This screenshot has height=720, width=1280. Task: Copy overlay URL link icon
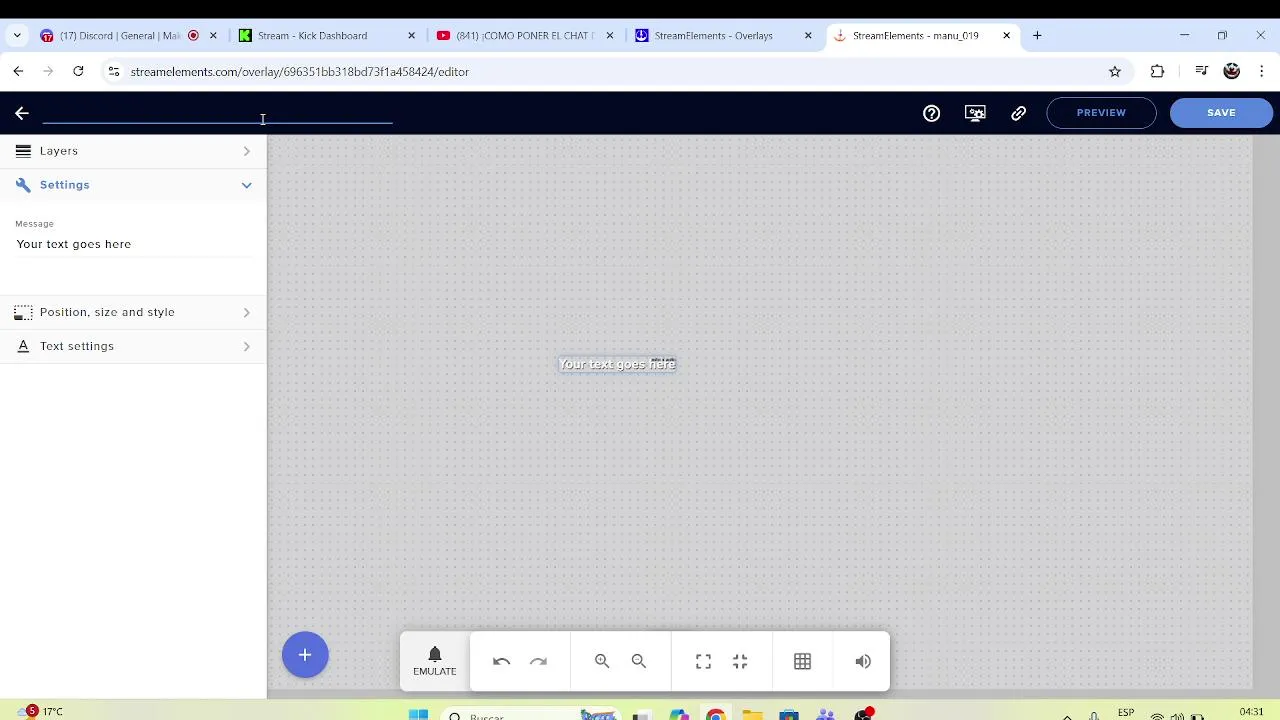click(1018, 113)
